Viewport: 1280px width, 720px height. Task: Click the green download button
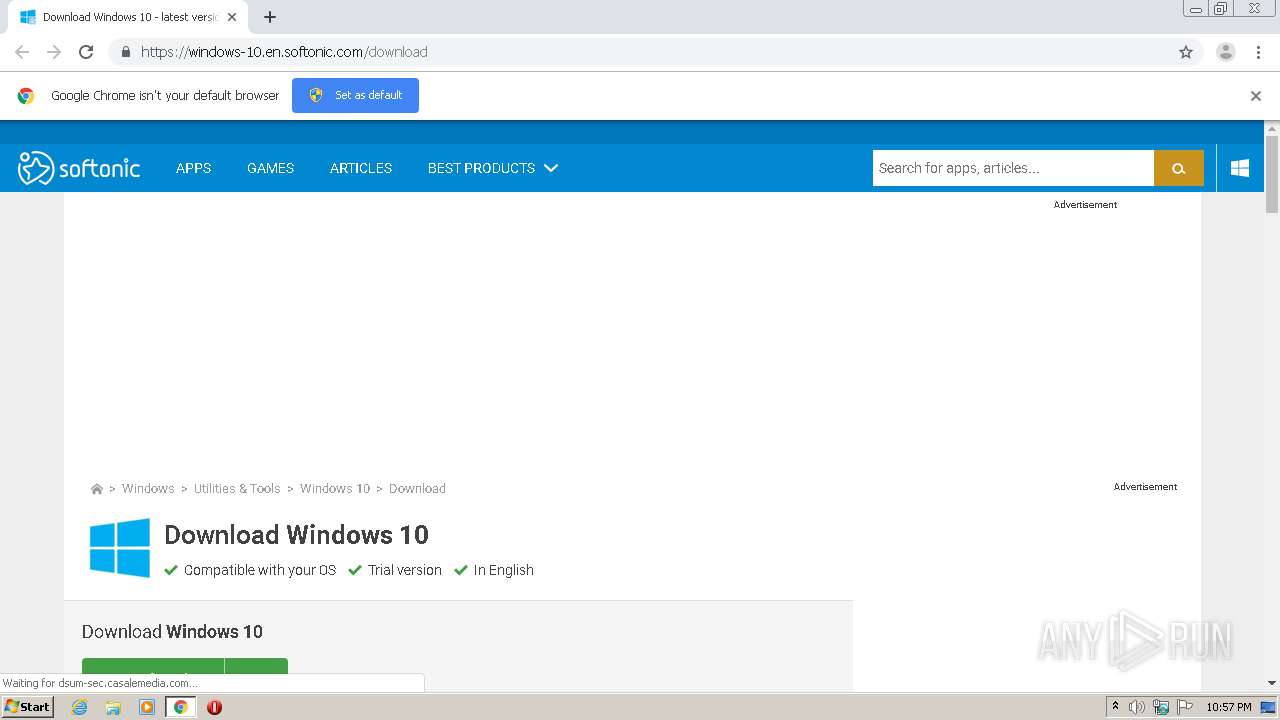tap(185, 666)
